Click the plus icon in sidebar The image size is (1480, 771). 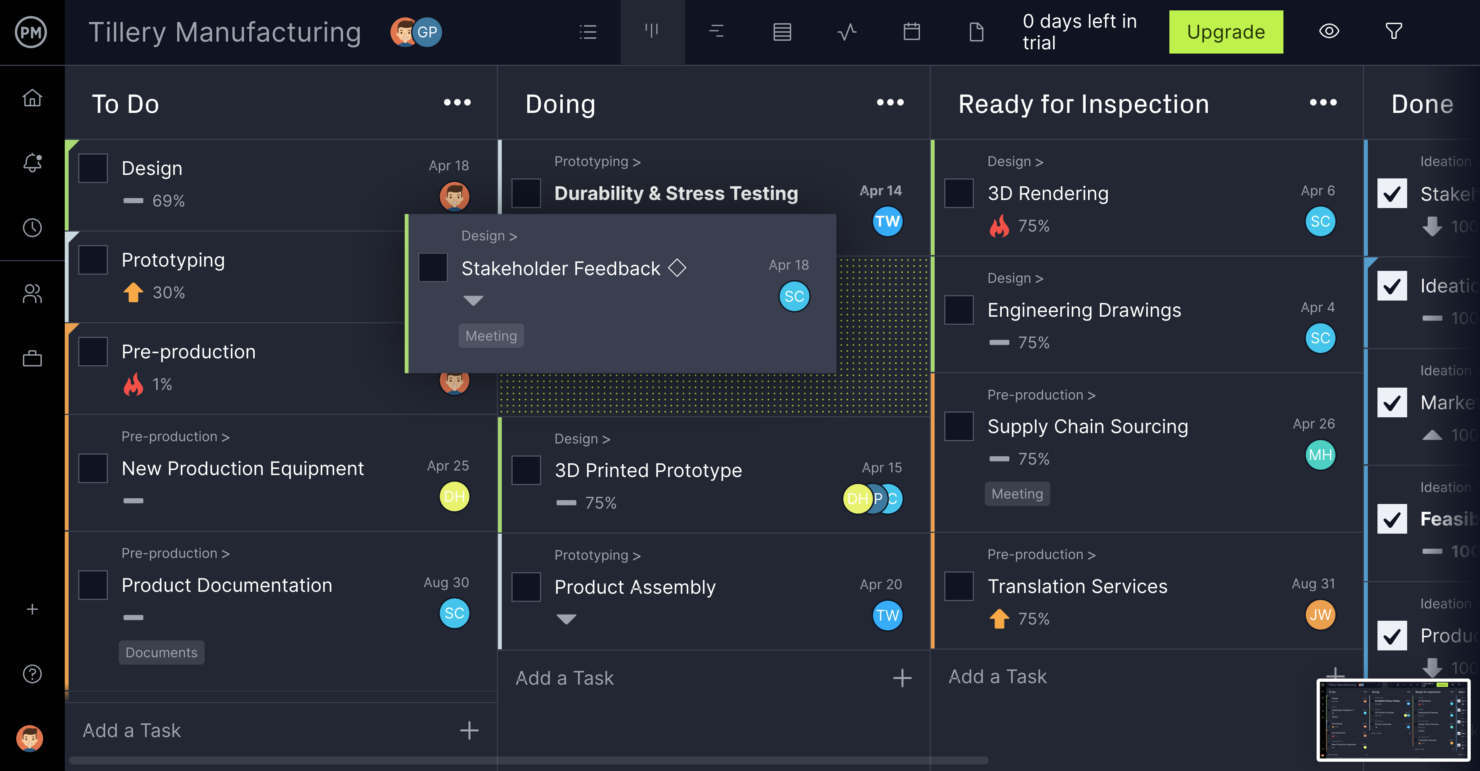[x=32, y=609]
